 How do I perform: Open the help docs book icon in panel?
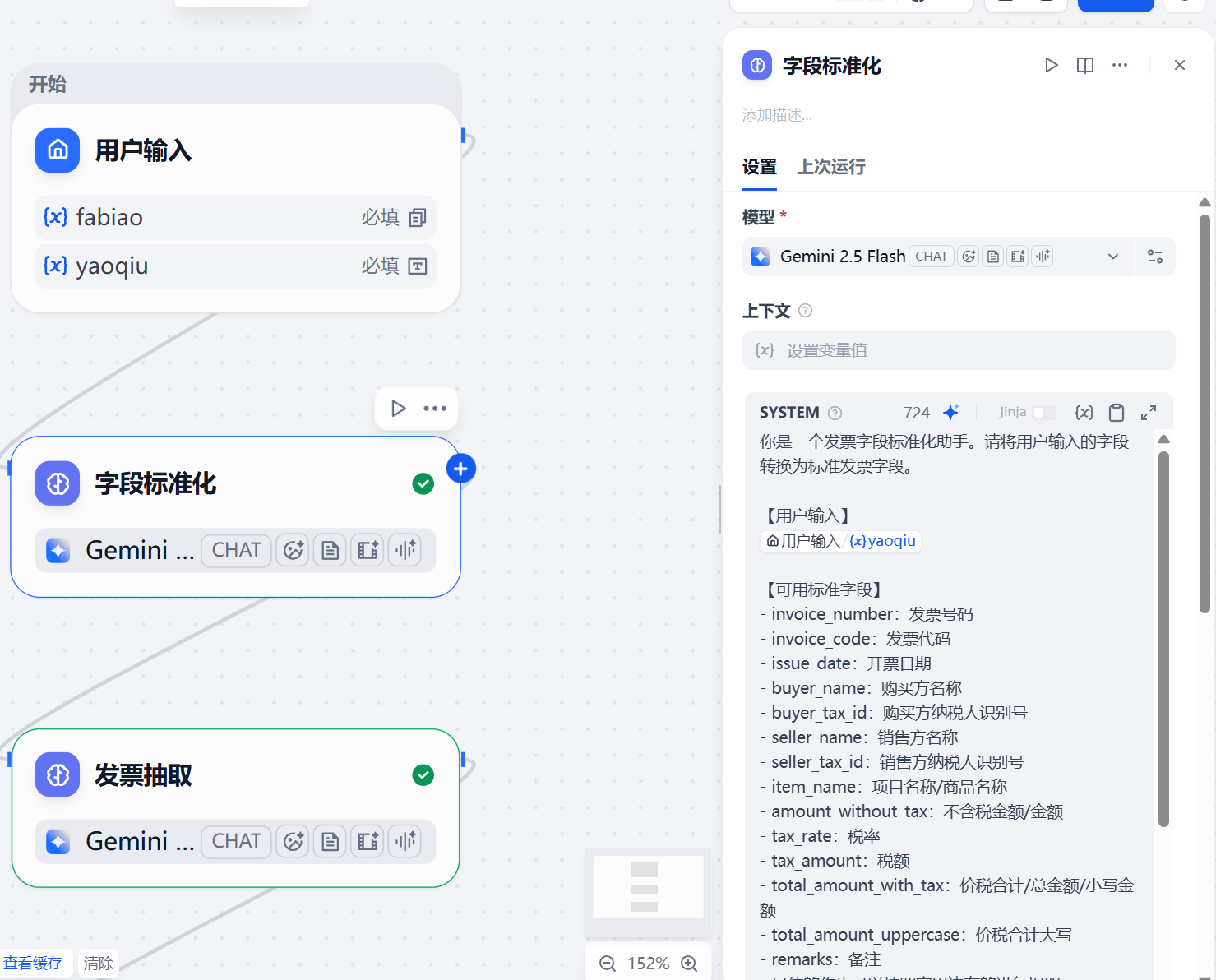(1085, 65)
